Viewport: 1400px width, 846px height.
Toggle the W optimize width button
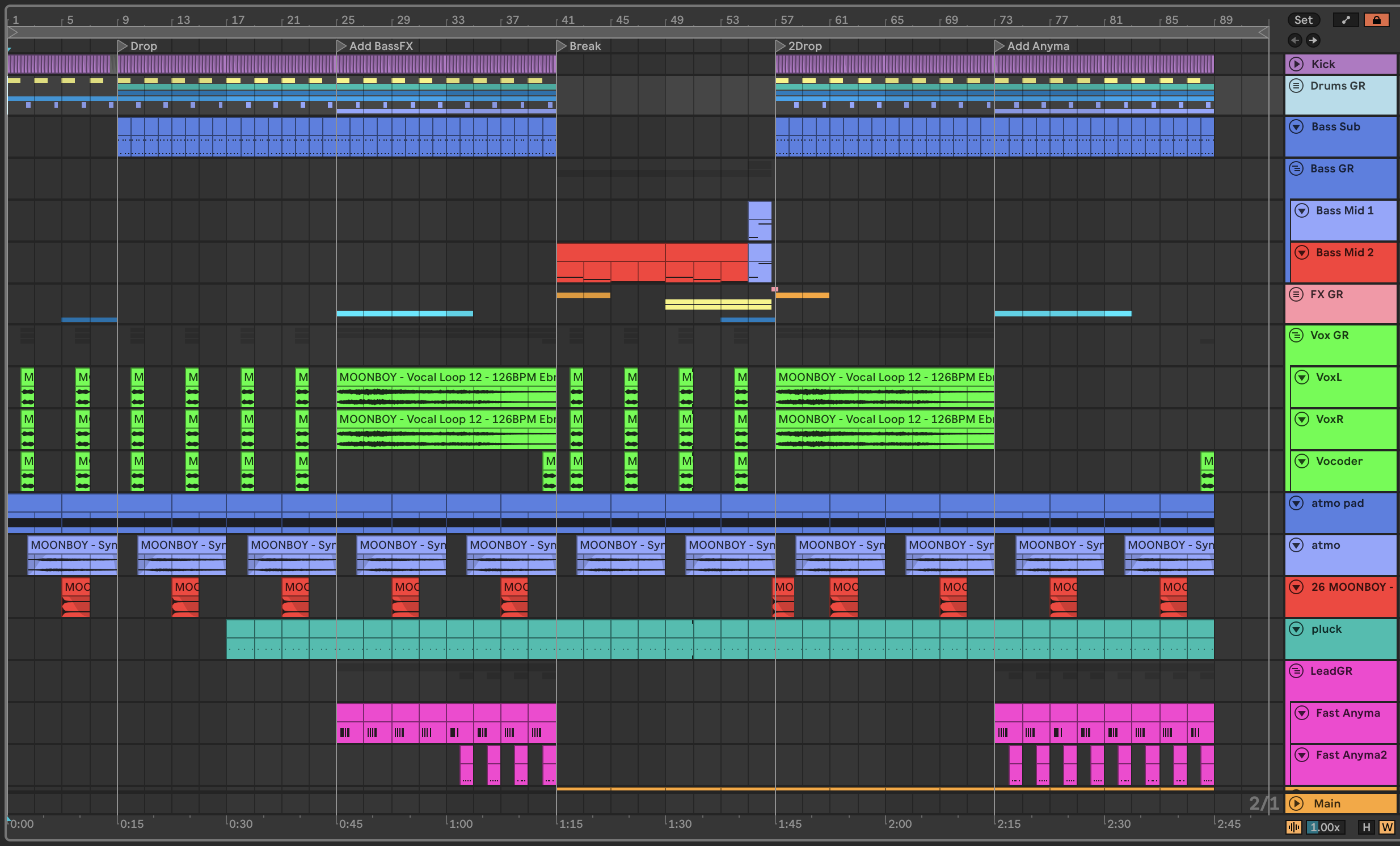(1387, 827)
